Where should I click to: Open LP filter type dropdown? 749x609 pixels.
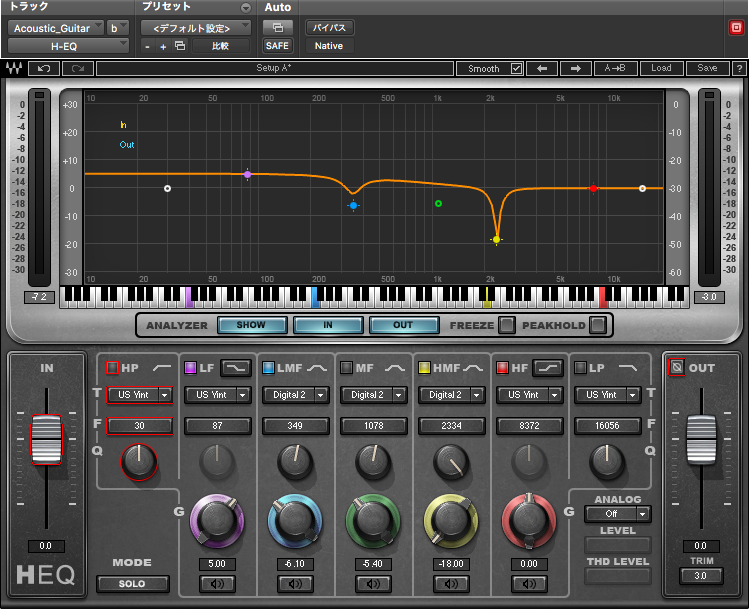coord(607,395)
